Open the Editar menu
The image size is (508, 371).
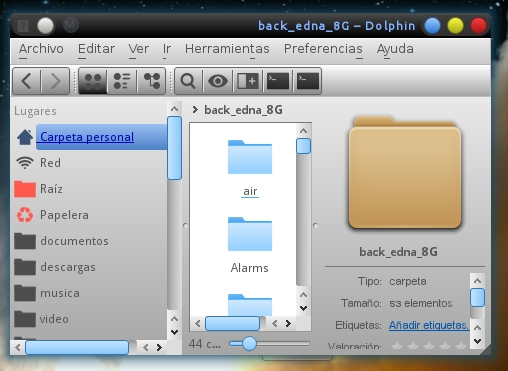[x=96, y=49]
